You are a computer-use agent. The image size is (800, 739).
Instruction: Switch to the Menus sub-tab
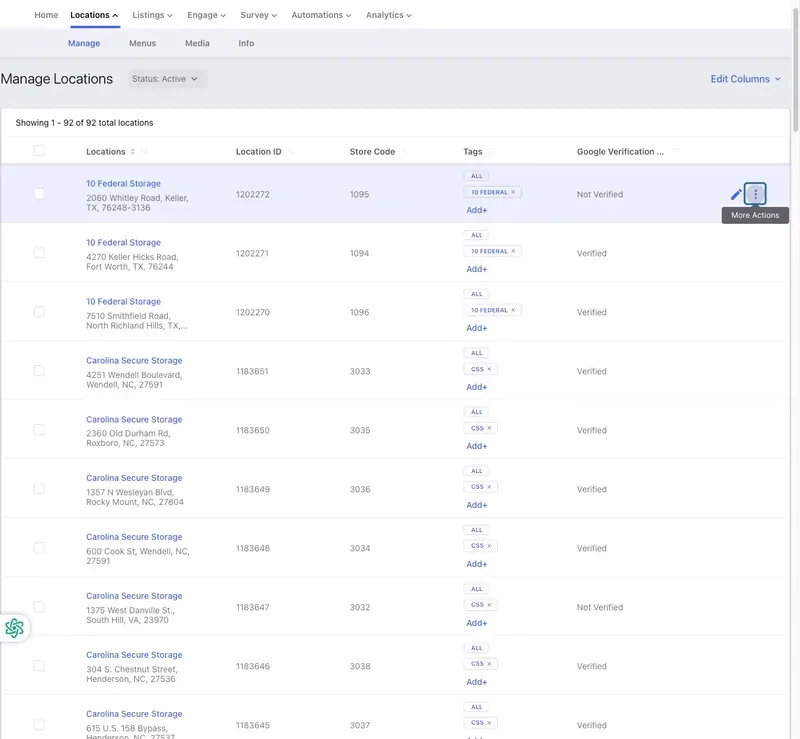[x=142, y=43]
